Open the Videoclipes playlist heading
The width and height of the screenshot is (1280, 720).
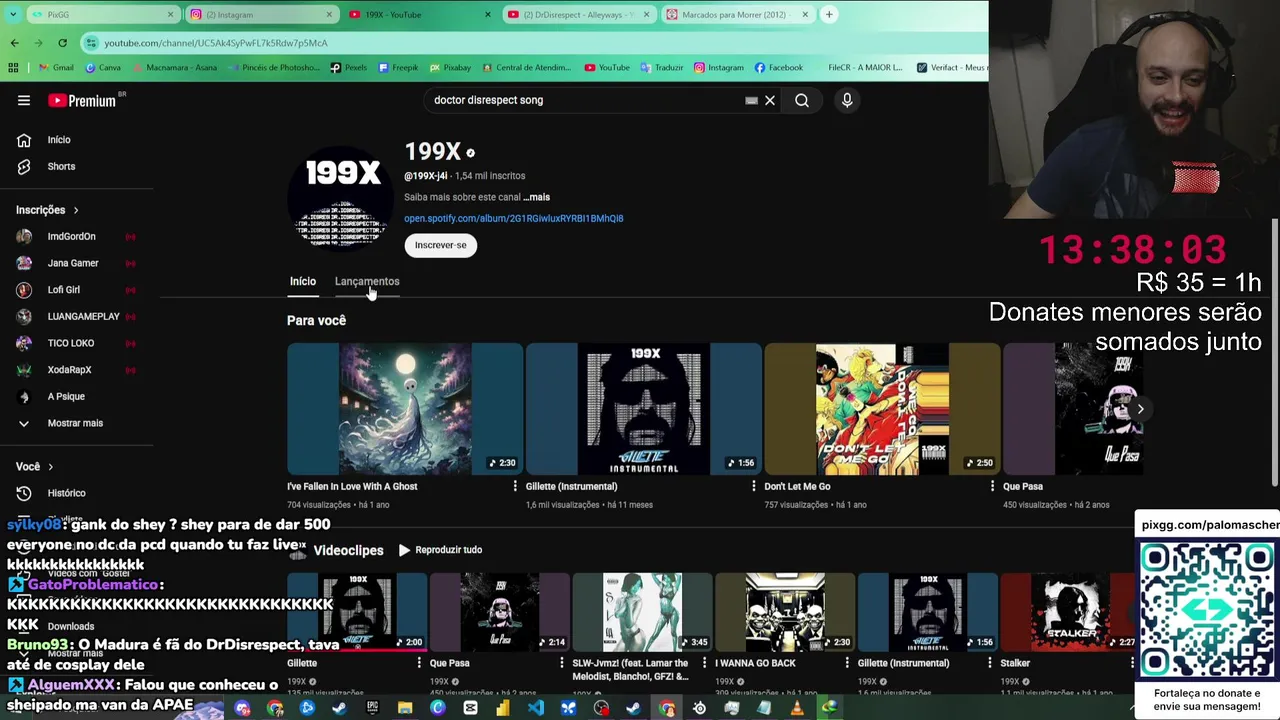coord(348,550)
